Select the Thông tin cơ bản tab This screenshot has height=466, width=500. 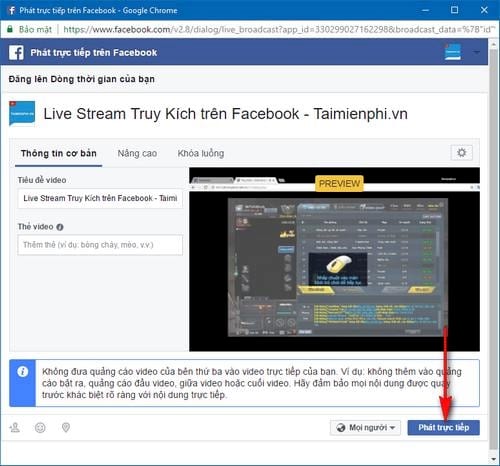59,154
